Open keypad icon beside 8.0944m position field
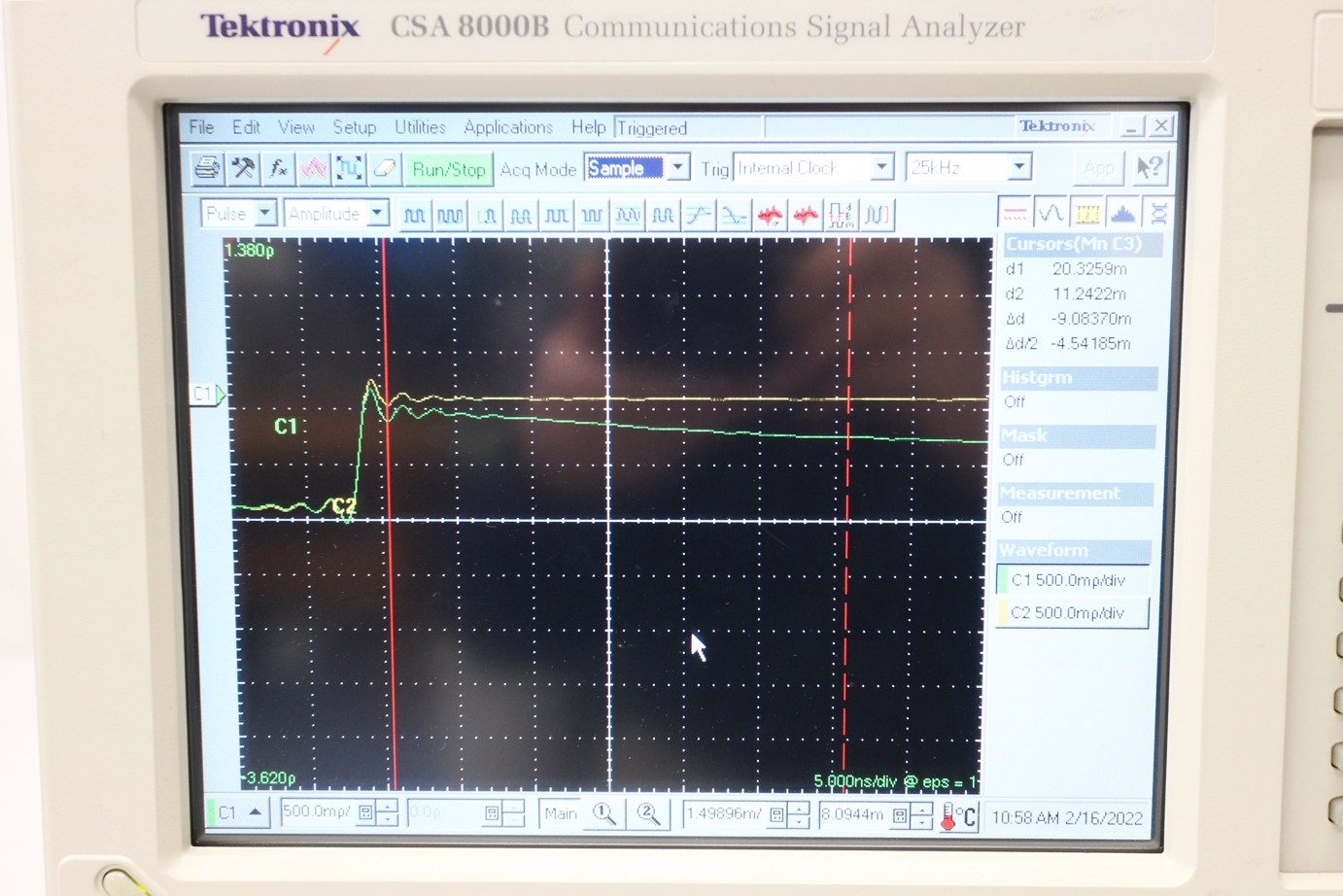The image size is (1343, 896). click(x=899, y=815)
